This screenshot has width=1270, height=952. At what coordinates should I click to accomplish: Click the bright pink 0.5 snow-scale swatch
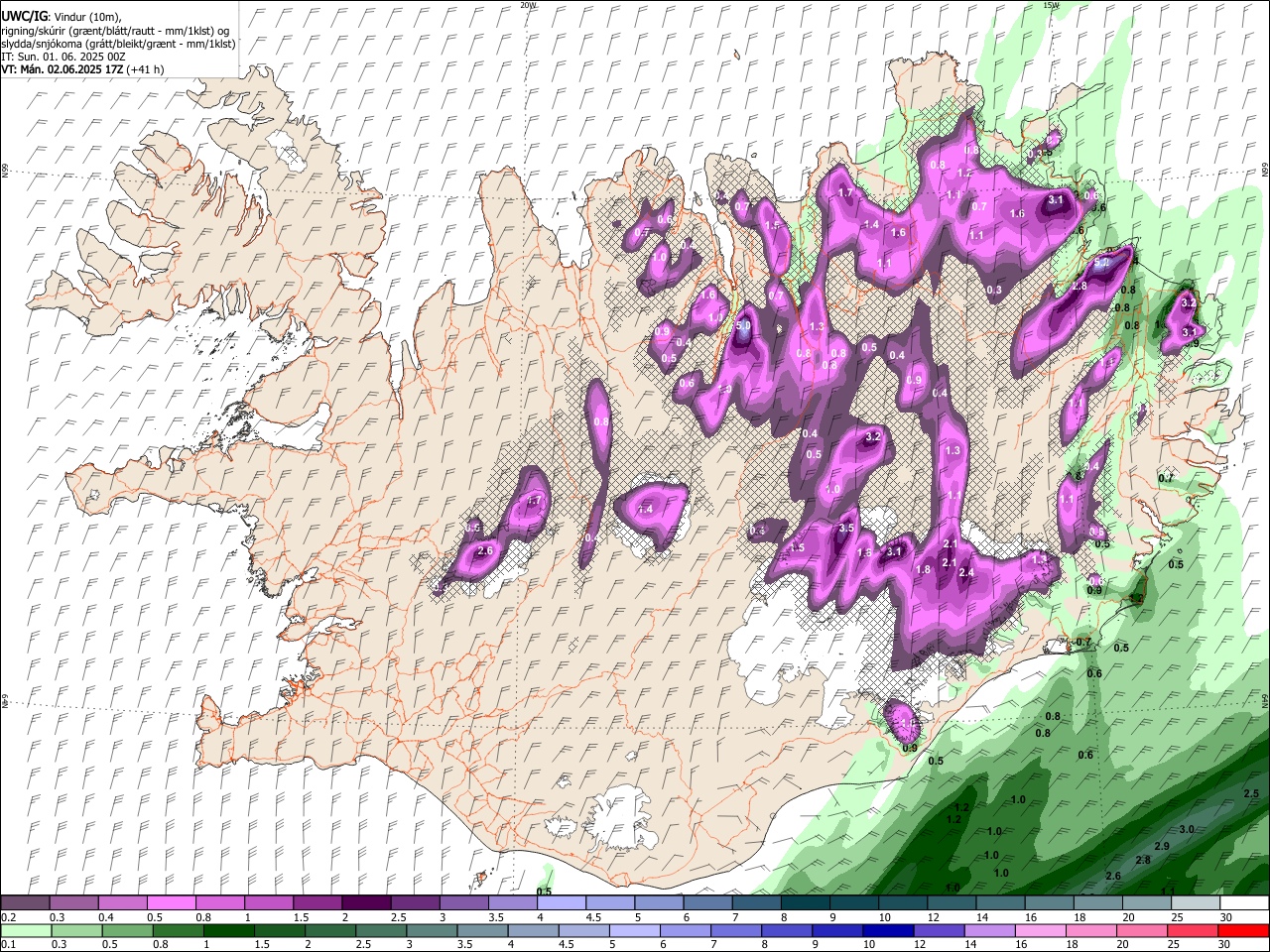[x=171, y=902]
